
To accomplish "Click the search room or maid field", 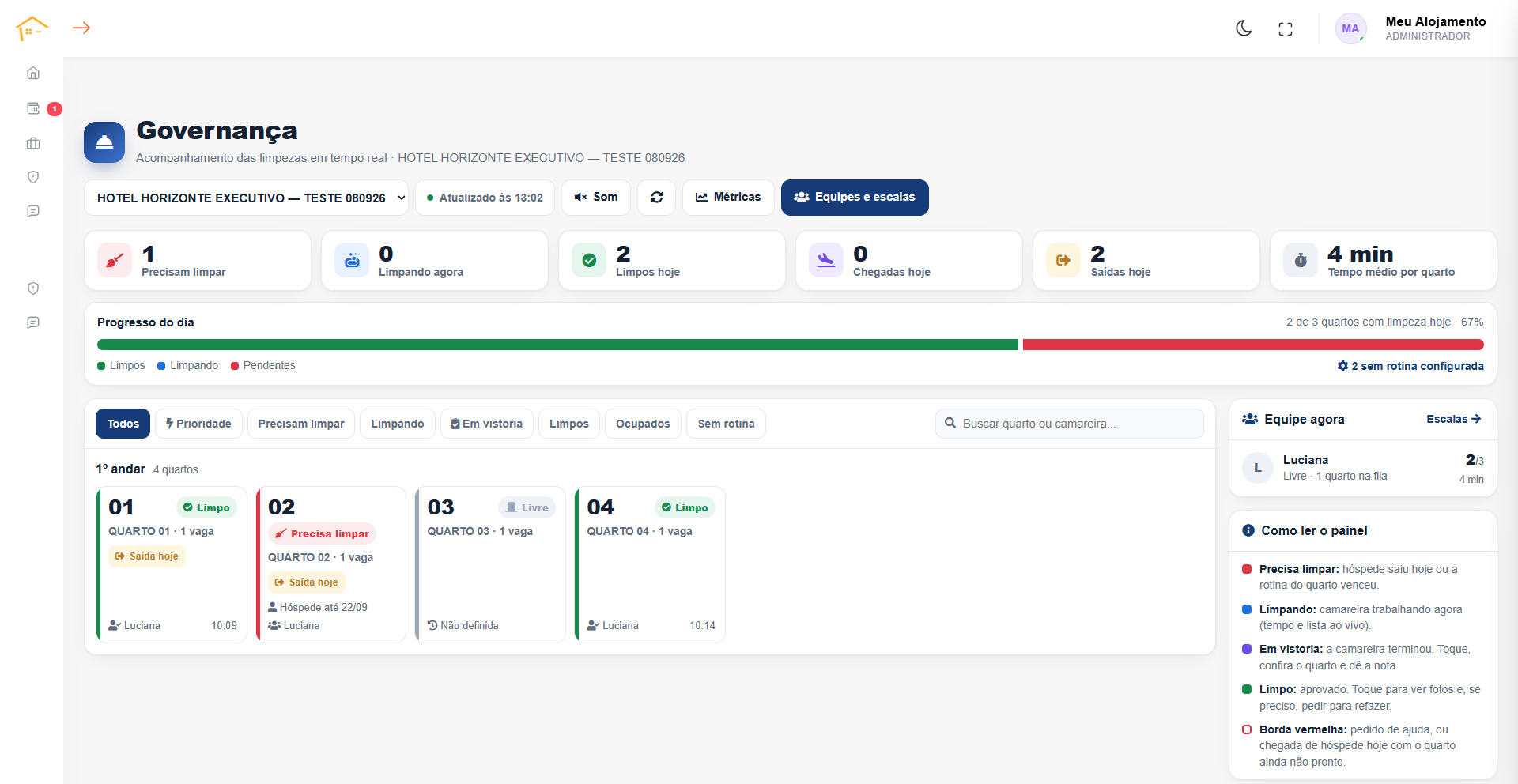I will point(1070,424).
